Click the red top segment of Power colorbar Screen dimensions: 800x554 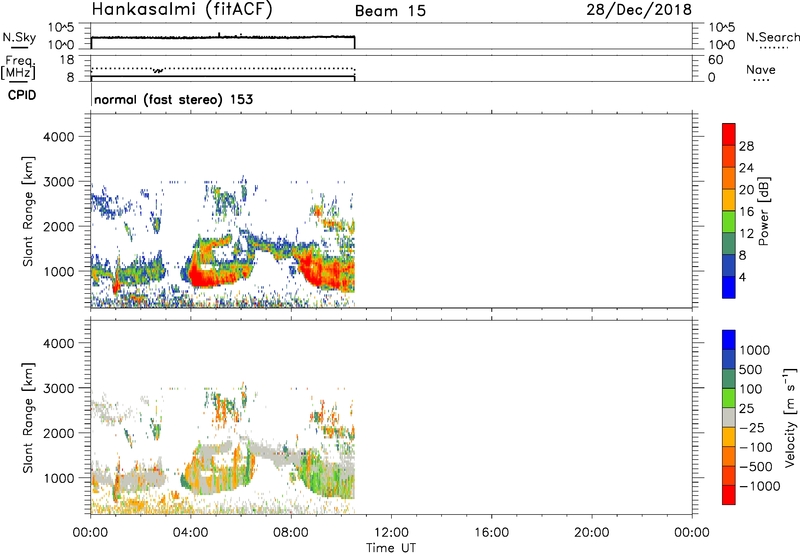click(x=729, y=134)
